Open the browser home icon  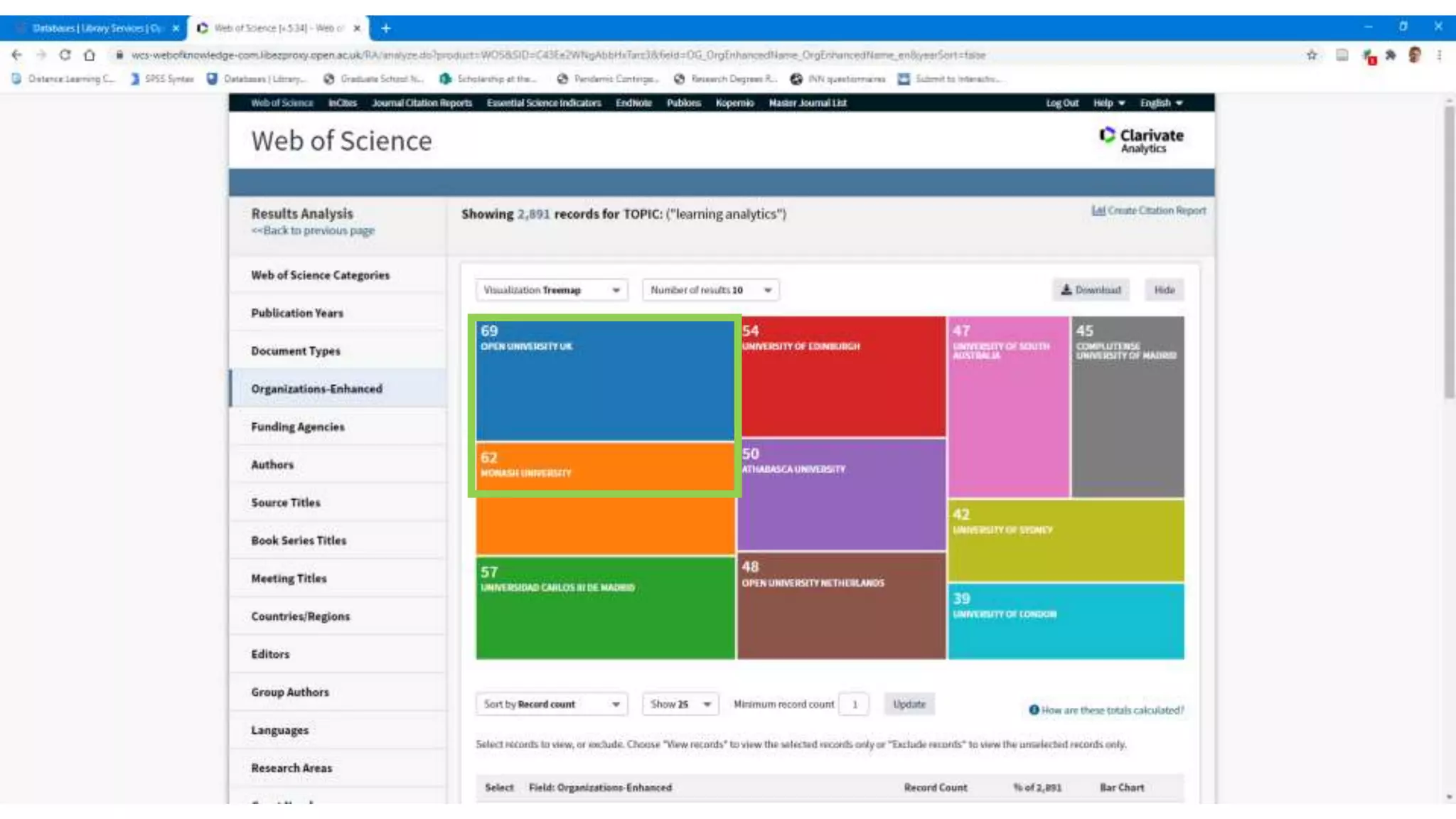pyautogui.click(x=89, y=55)
